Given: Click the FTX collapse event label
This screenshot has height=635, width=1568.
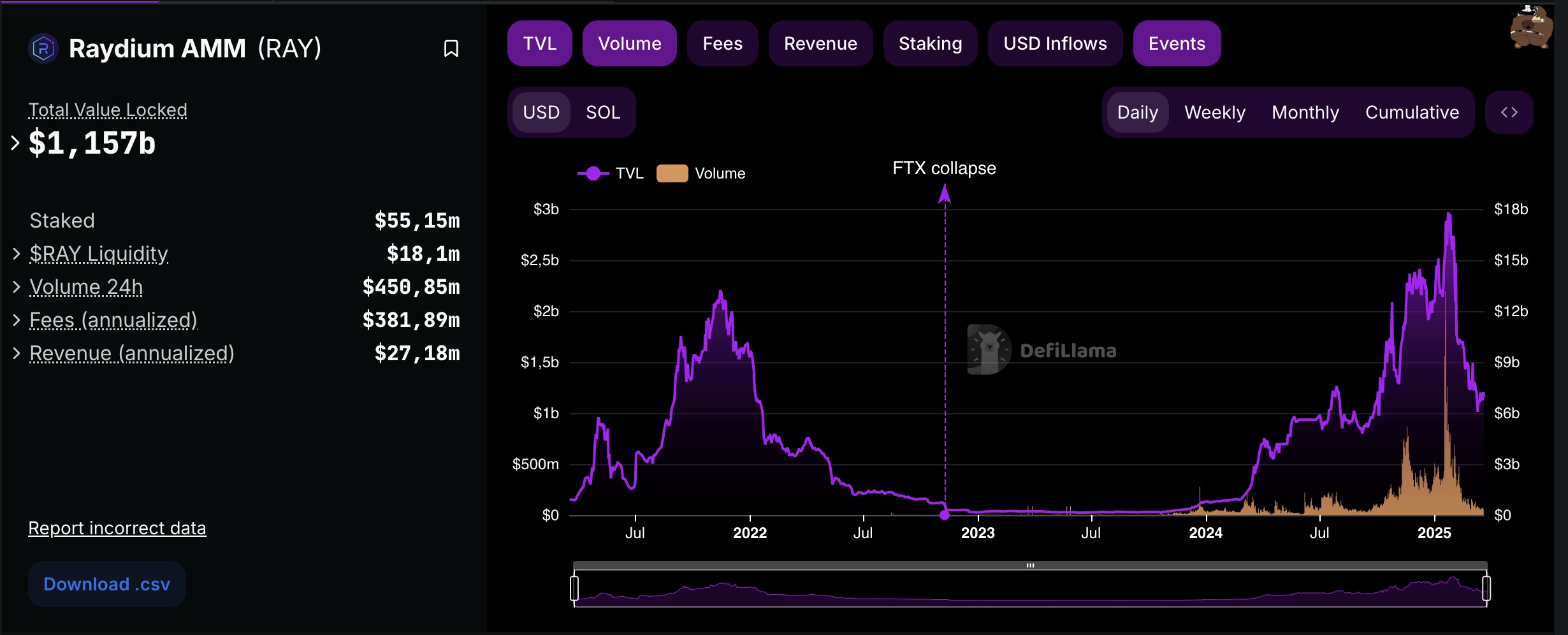Looking at the screenshot, I should (x=944, y=168).
